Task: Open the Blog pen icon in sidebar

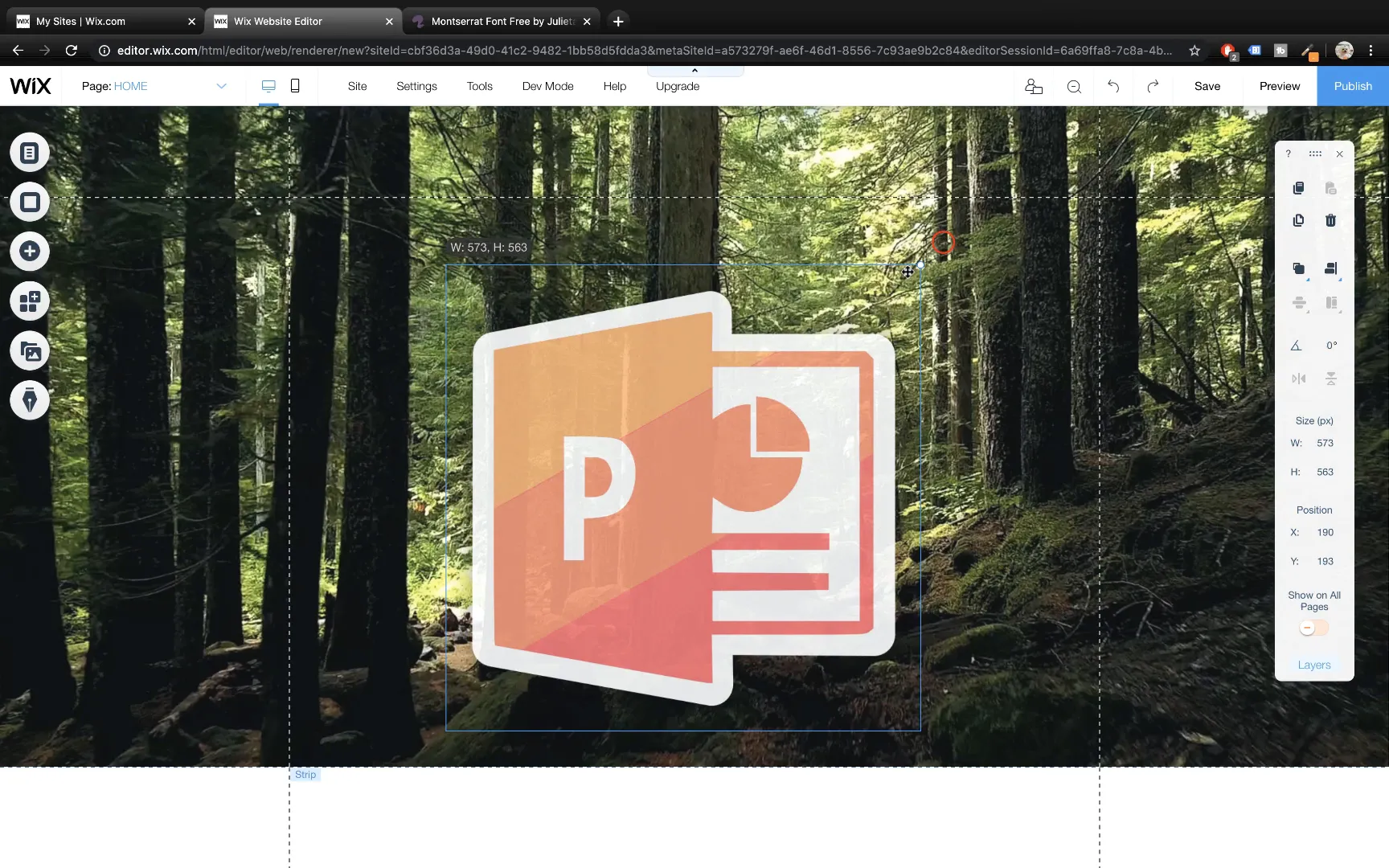Action: [x=30, y=400]
